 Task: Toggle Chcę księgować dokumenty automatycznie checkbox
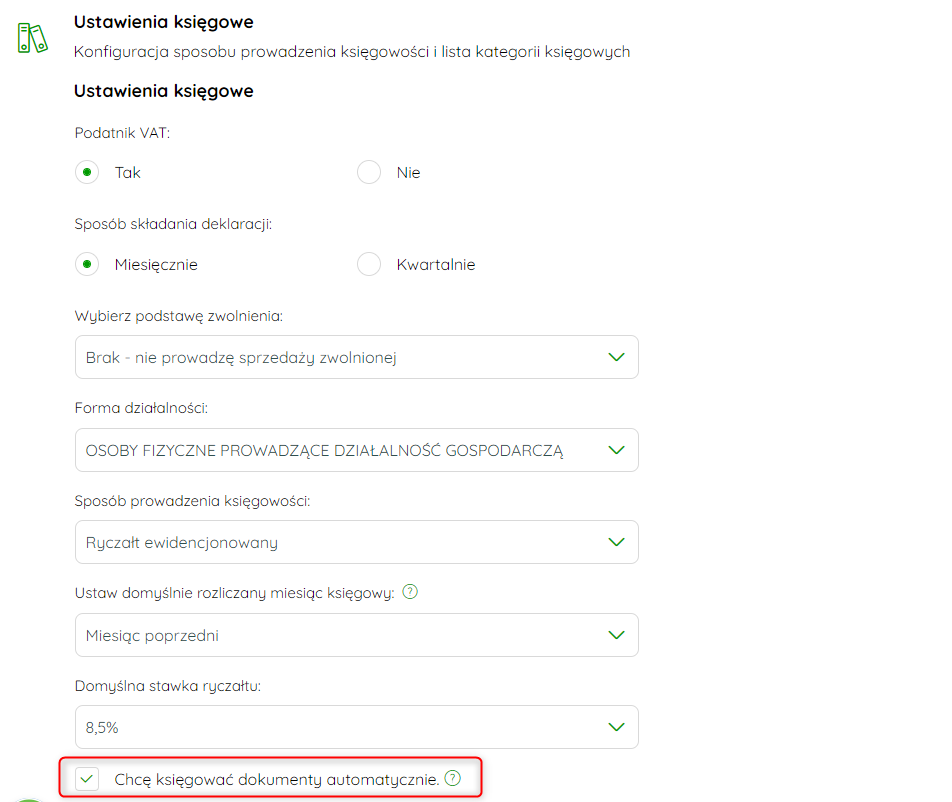87,778
